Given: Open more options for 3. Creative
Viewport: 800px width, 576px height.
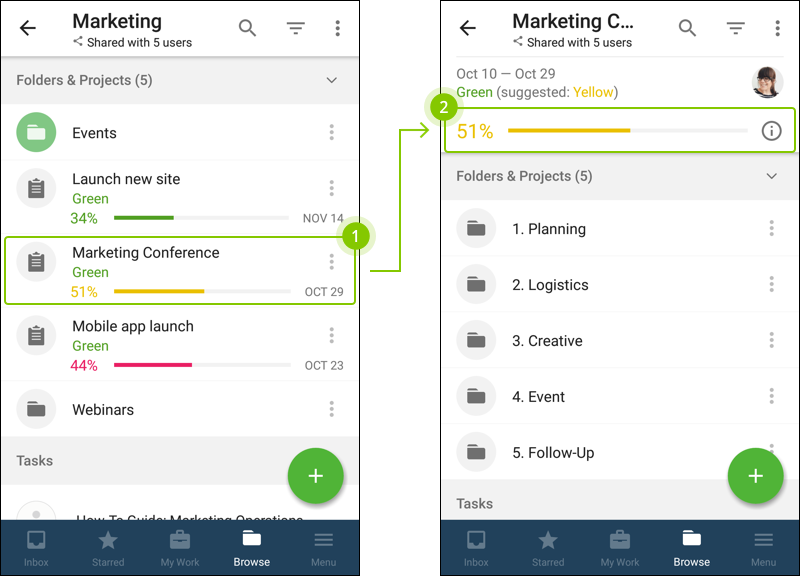Looking at the screenshot, I should (771, 340).
